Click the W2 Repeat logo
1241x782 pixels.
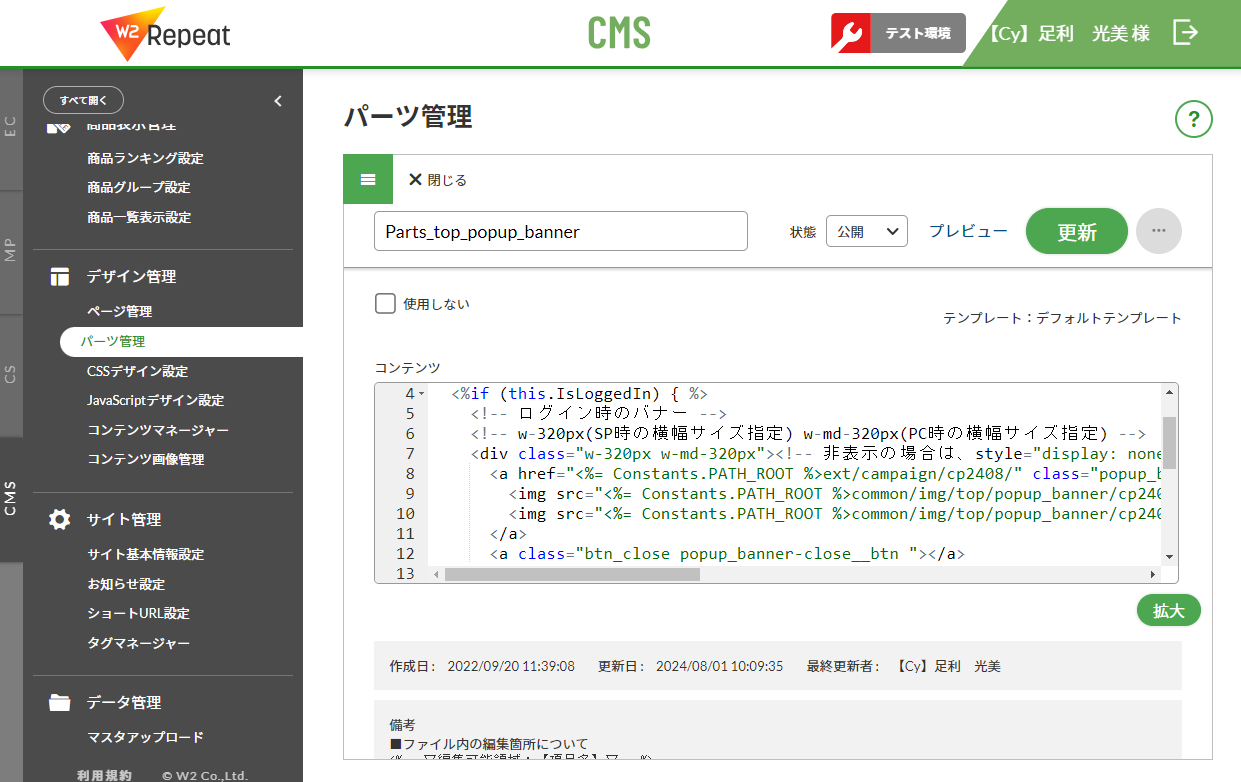tap(165, 33)
